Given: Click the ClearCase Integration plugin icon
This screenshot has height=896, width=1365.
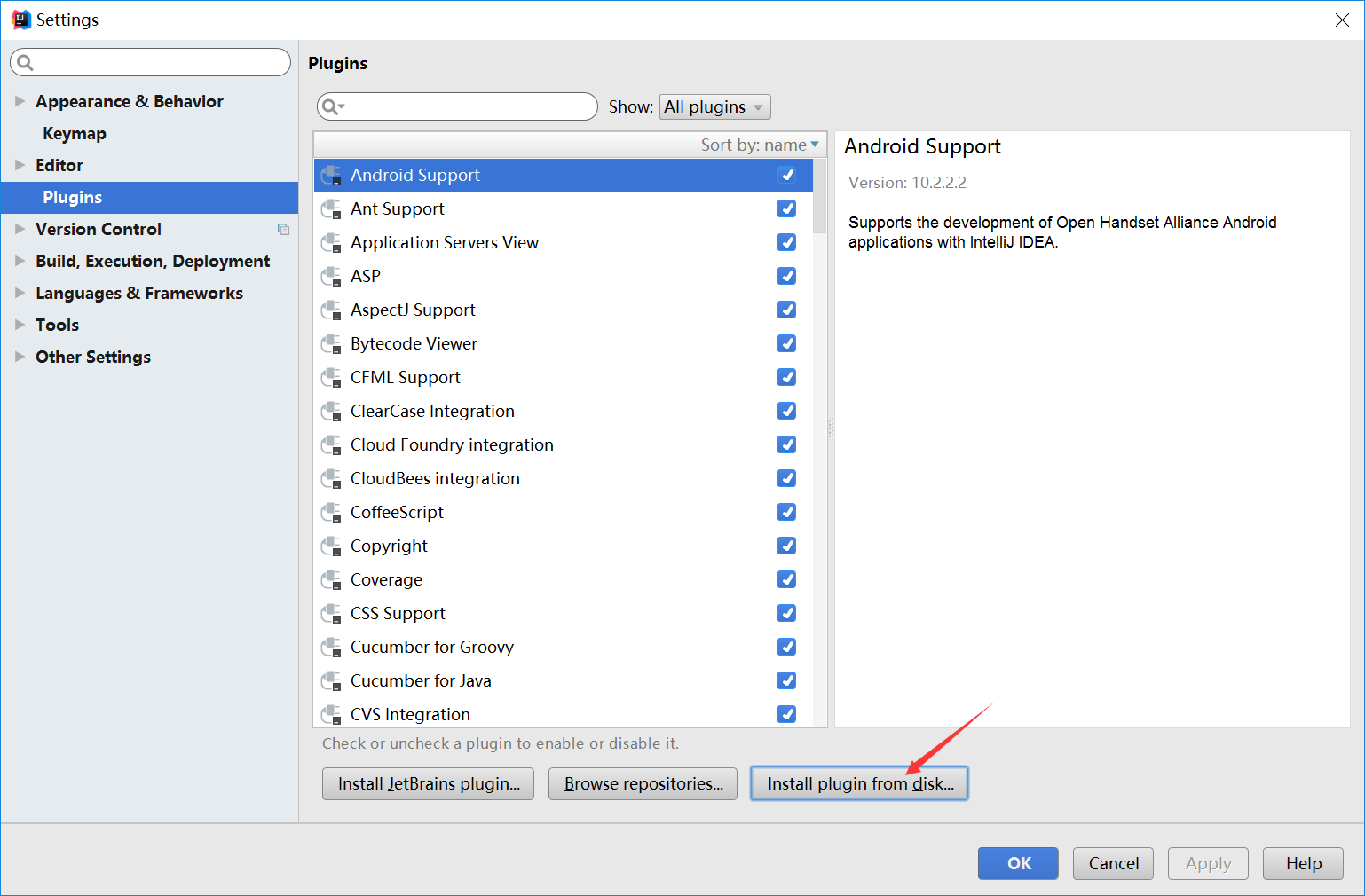Looking at the screenshot, I should tap(331, 412).
